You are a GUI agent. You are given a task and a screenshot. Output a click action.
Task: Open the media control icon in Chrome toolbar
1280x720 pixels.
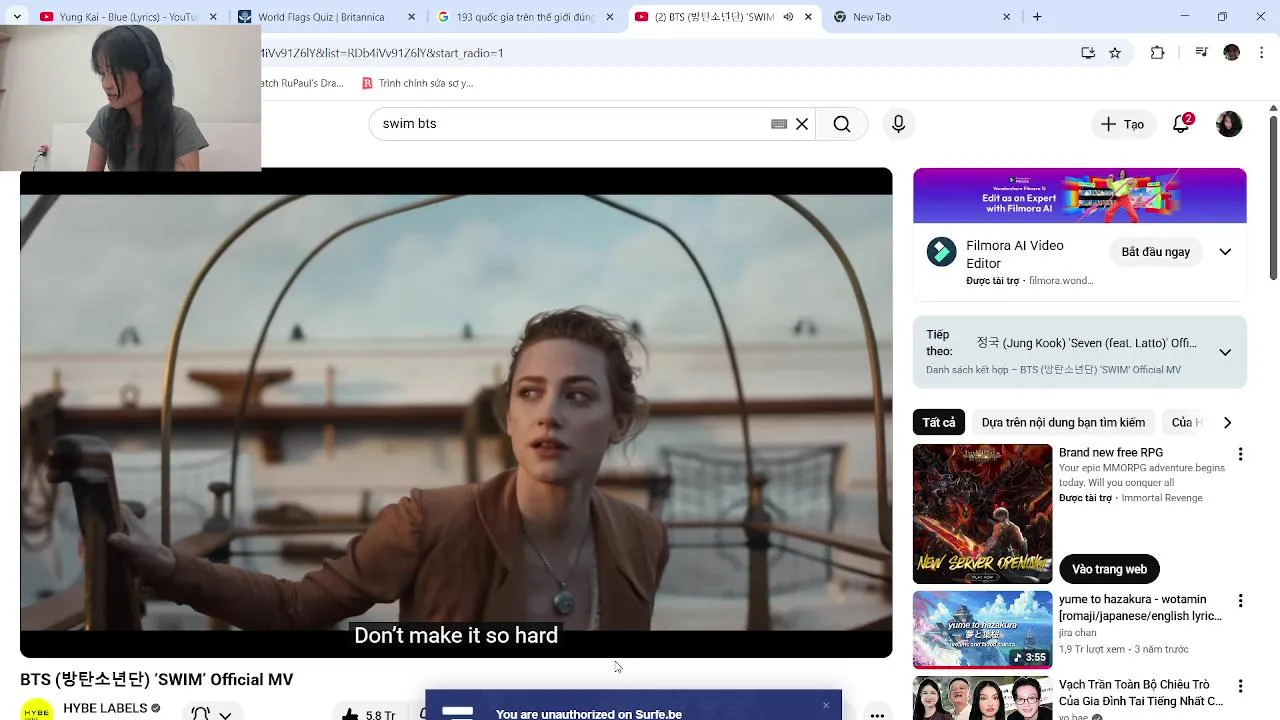coord(1202,53)
